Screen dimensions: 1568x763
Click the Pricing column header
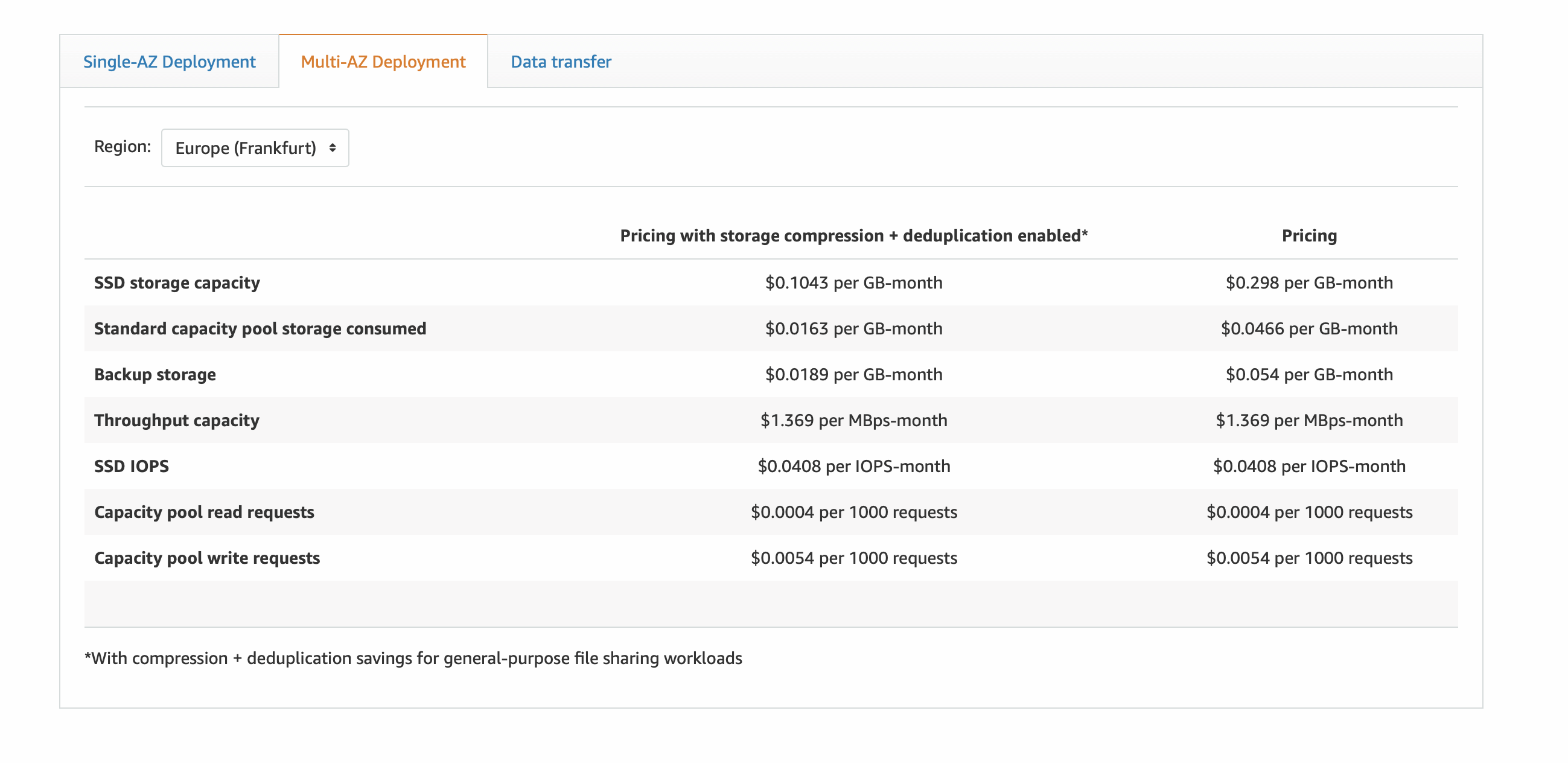click(x=1308, y=235)
